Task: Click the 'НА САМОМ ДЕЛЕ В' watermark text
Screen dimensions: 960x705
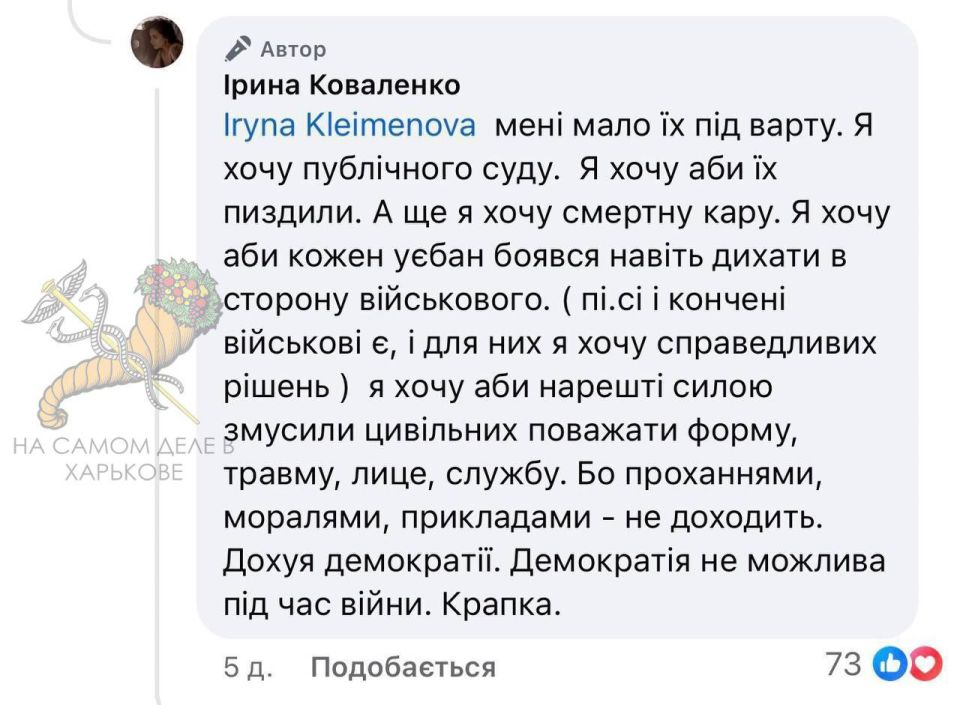Action: (124, 446)
